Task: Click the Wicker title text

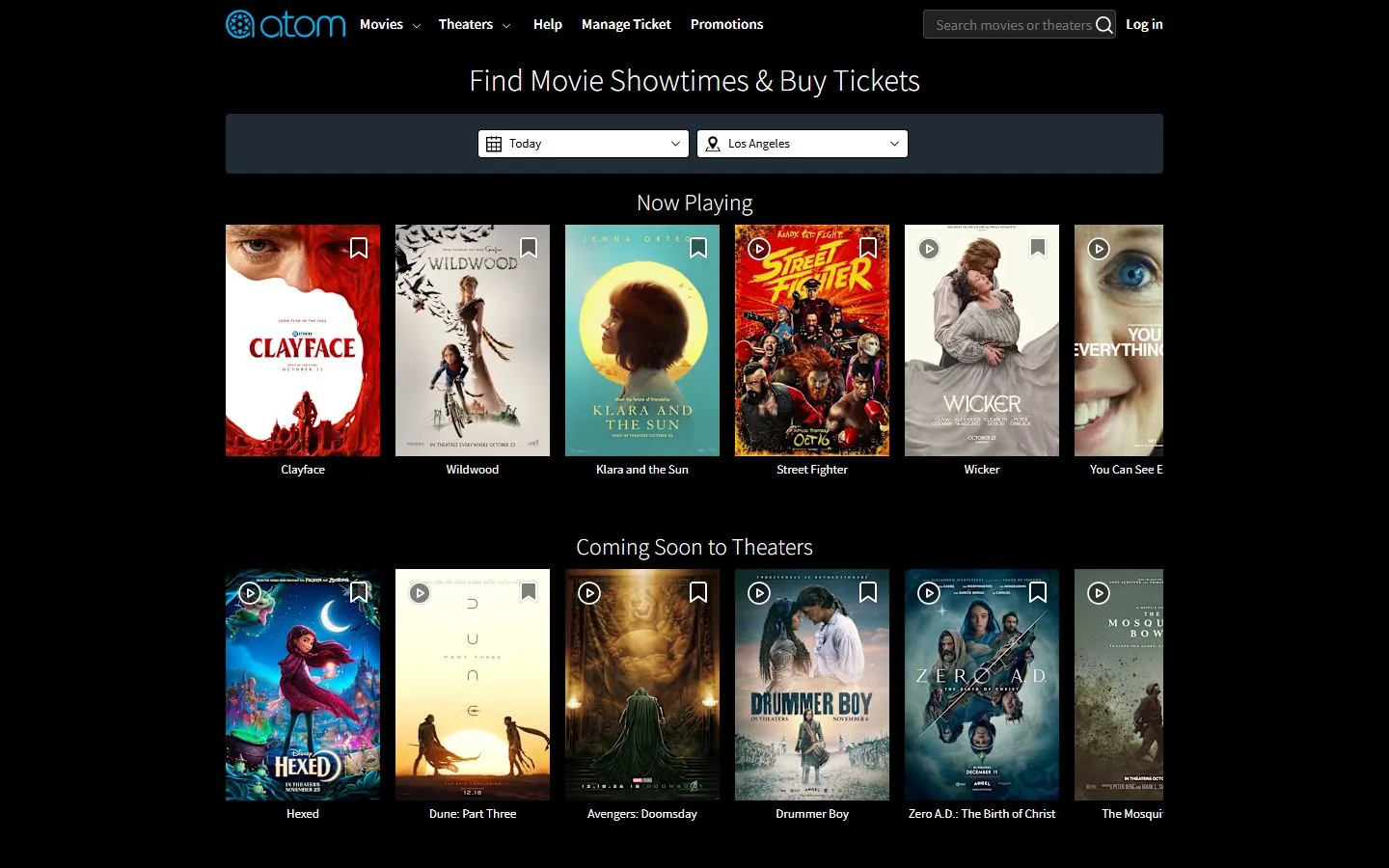Action: click(982, 470)
